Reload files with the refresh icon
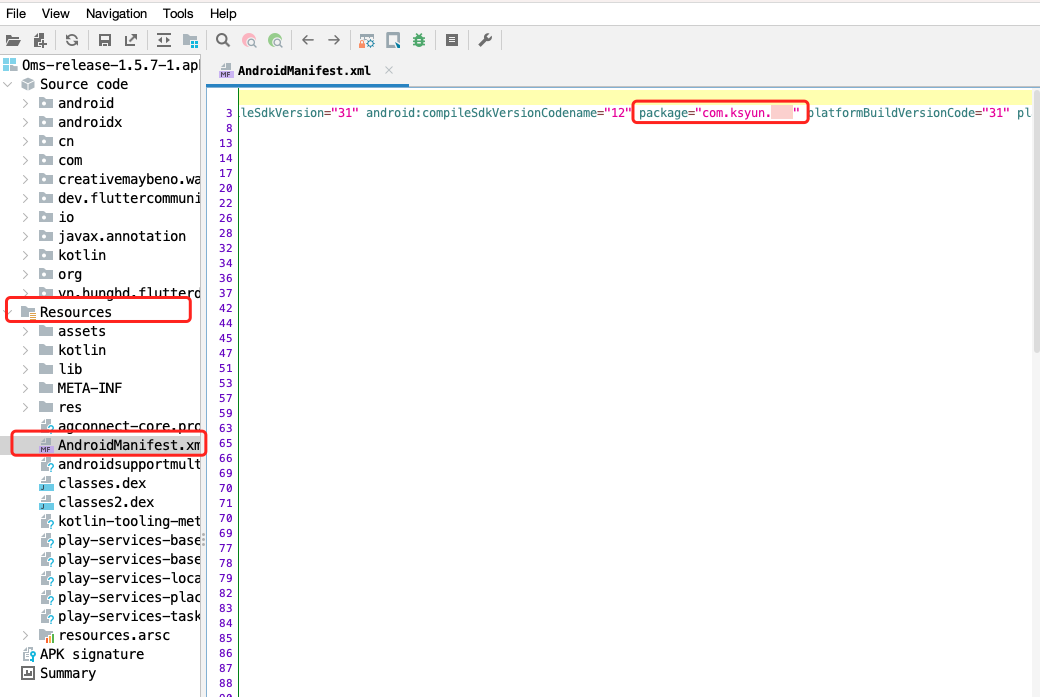 click(x=72, y=40)
